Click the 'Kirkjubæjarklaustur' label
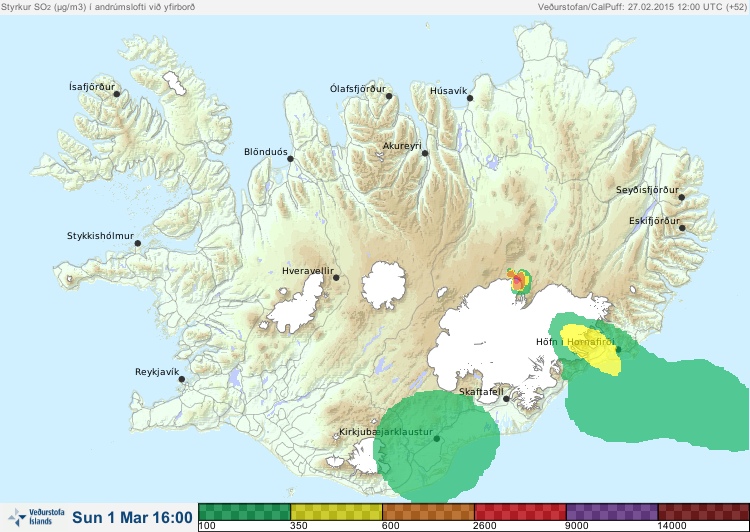This screenshot has width=750, height=532. 386,432
